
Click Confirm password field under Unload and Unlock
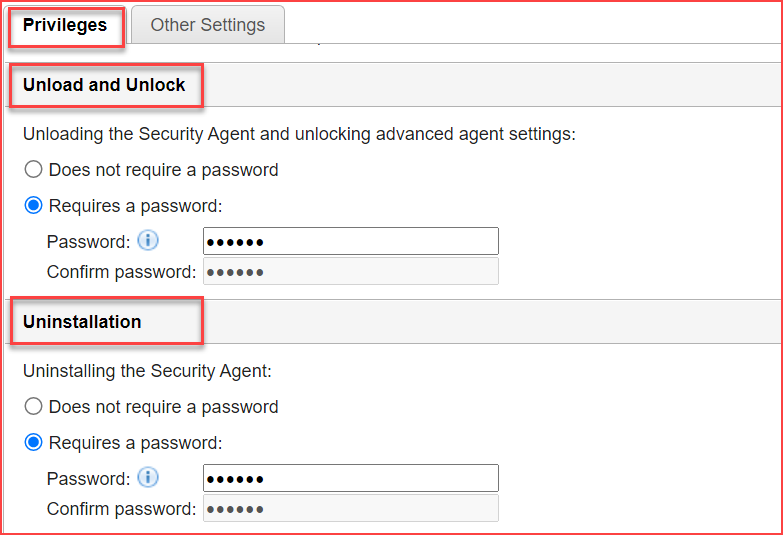350,272
